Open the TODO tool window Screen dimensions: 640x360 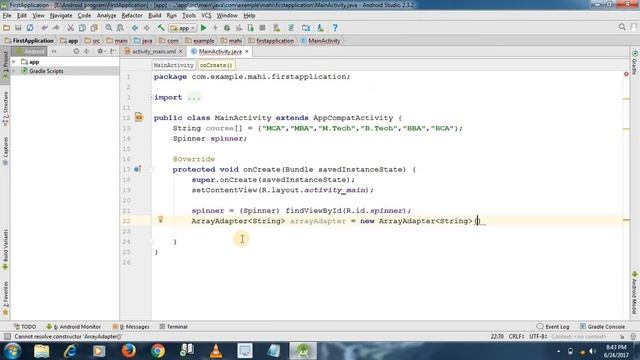24,327
